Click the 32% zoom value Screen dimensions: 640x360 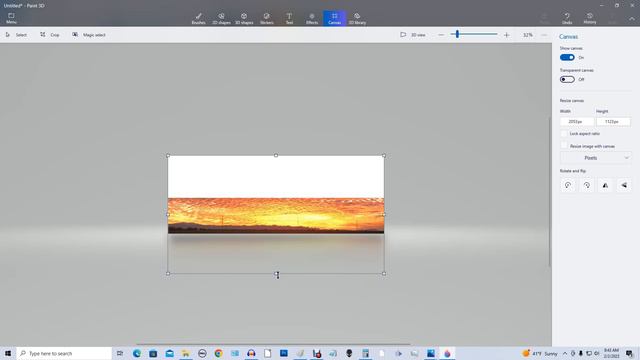pyautogui.click(x=528, y=35)
